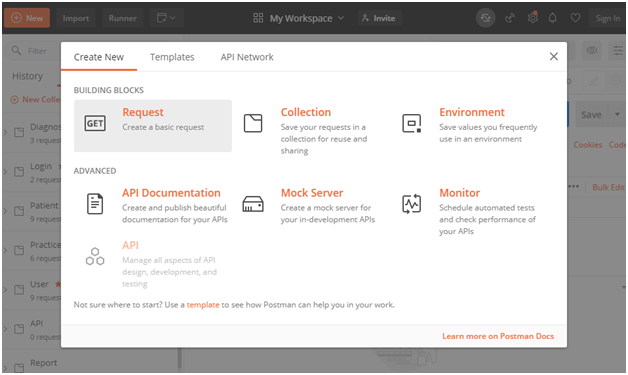This screenshot has width=628, height=375.
Task: Click the Diagnosis collection folder icon
Action: point(19,132)
